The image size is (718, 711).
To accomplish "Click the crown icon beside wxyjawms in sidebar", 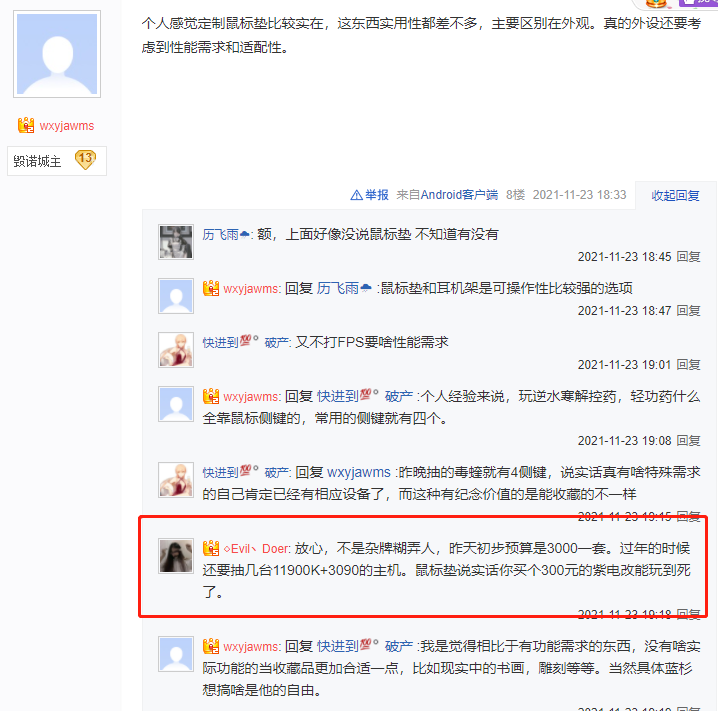I will pyautogui.click(x=26, y=125).
